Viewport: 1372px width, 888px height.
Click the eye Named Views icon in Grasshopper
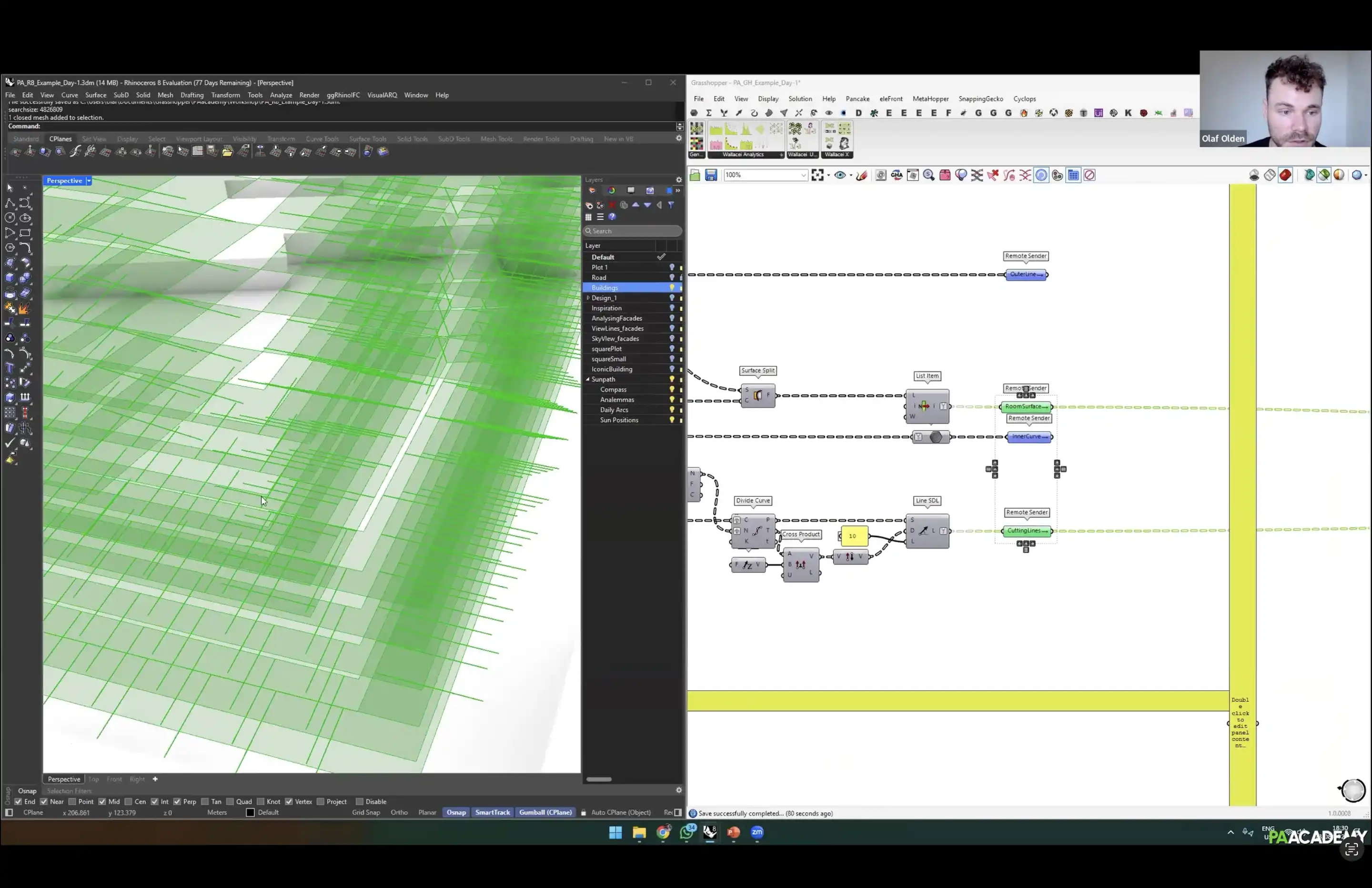click(x=839, y=175)
